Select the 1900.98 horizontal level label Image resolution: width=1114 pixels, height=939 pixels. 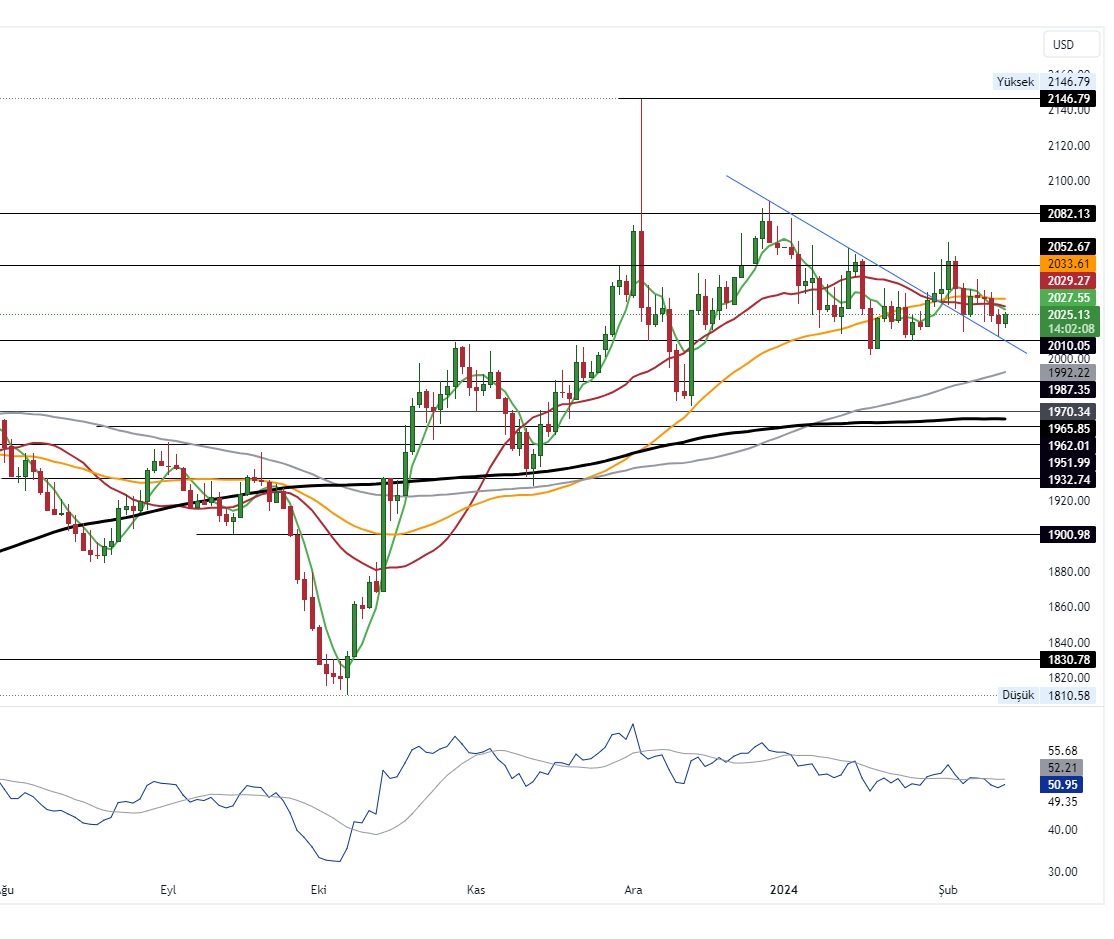[1069, 535]
